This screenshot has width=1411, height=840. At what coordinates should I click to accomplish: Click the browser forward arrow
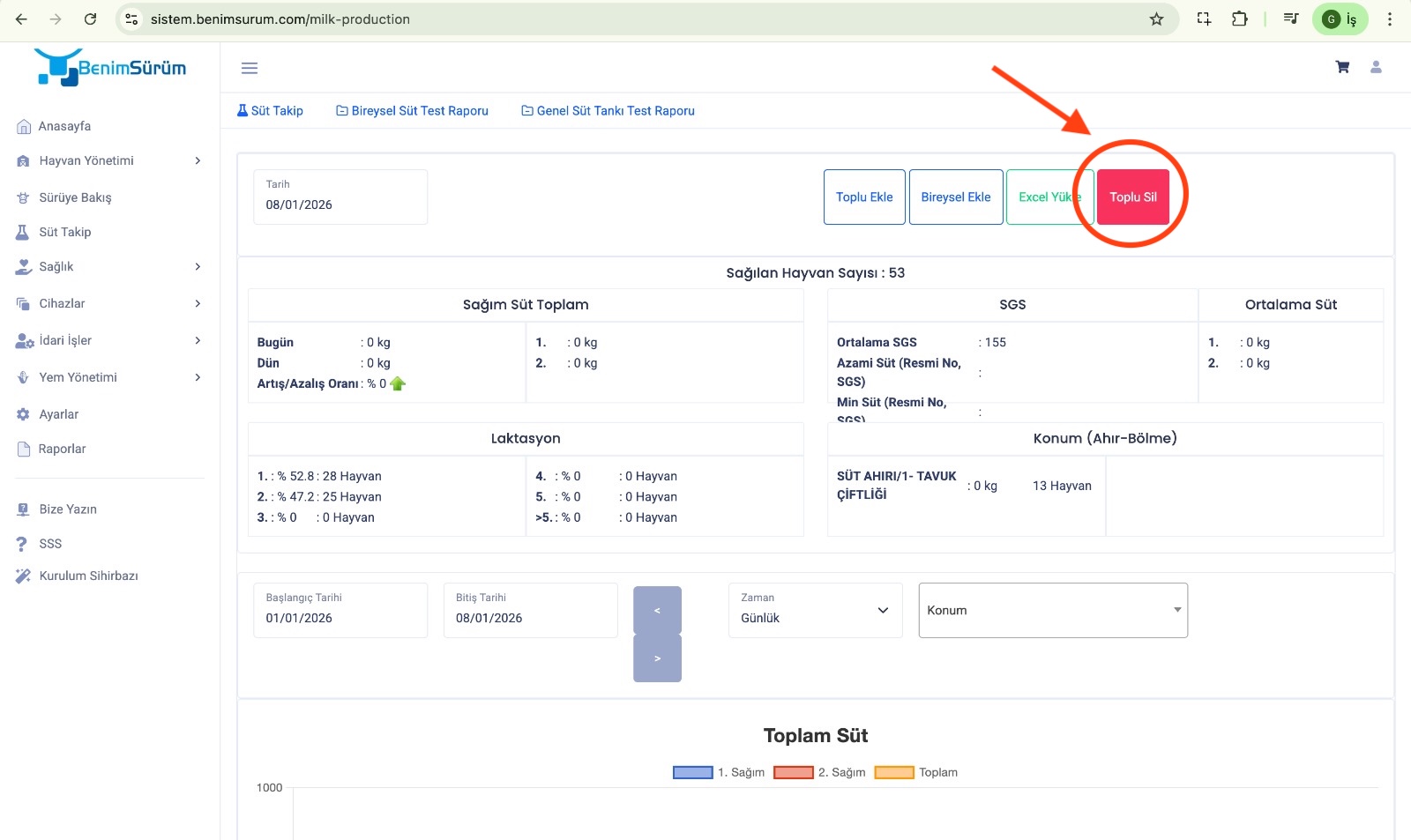(56, 19)
